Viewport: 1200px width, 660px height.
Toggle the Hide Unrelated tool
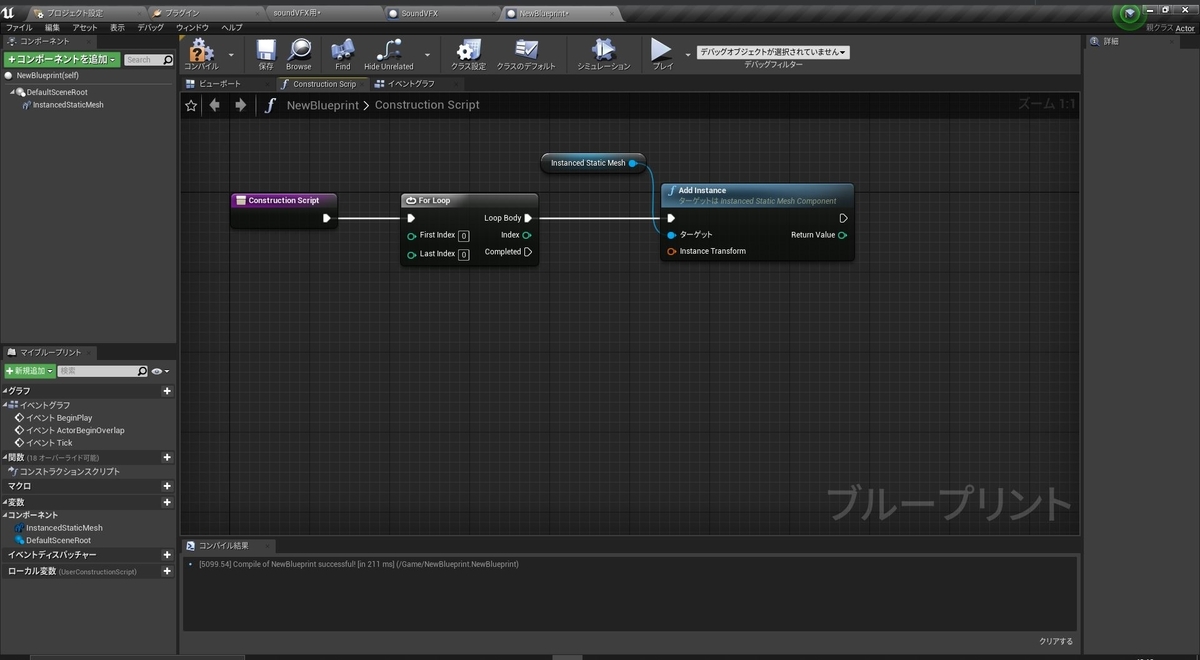[389, 53]
